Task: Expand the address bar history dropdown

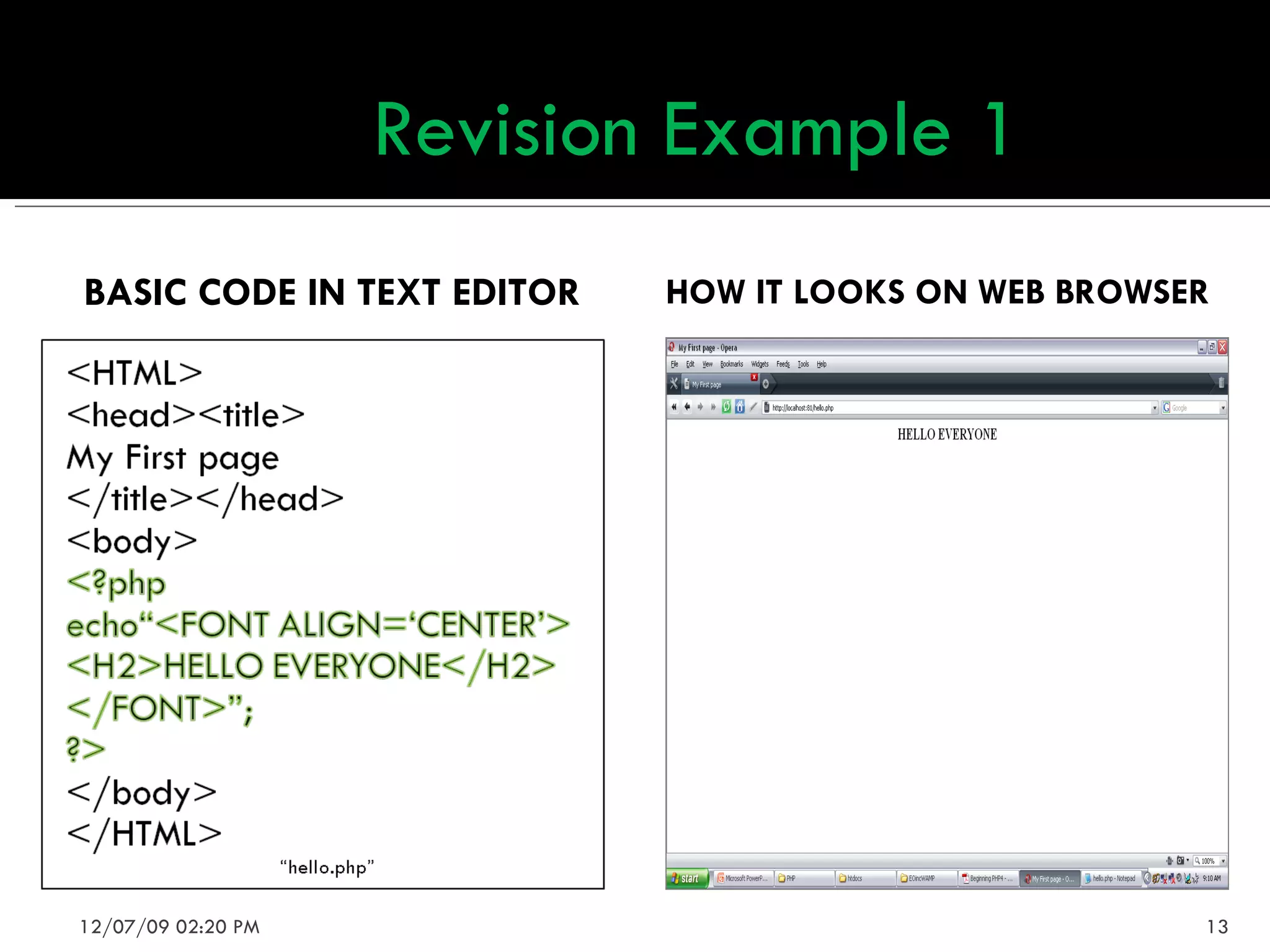Action: [x=1155, y=408]
